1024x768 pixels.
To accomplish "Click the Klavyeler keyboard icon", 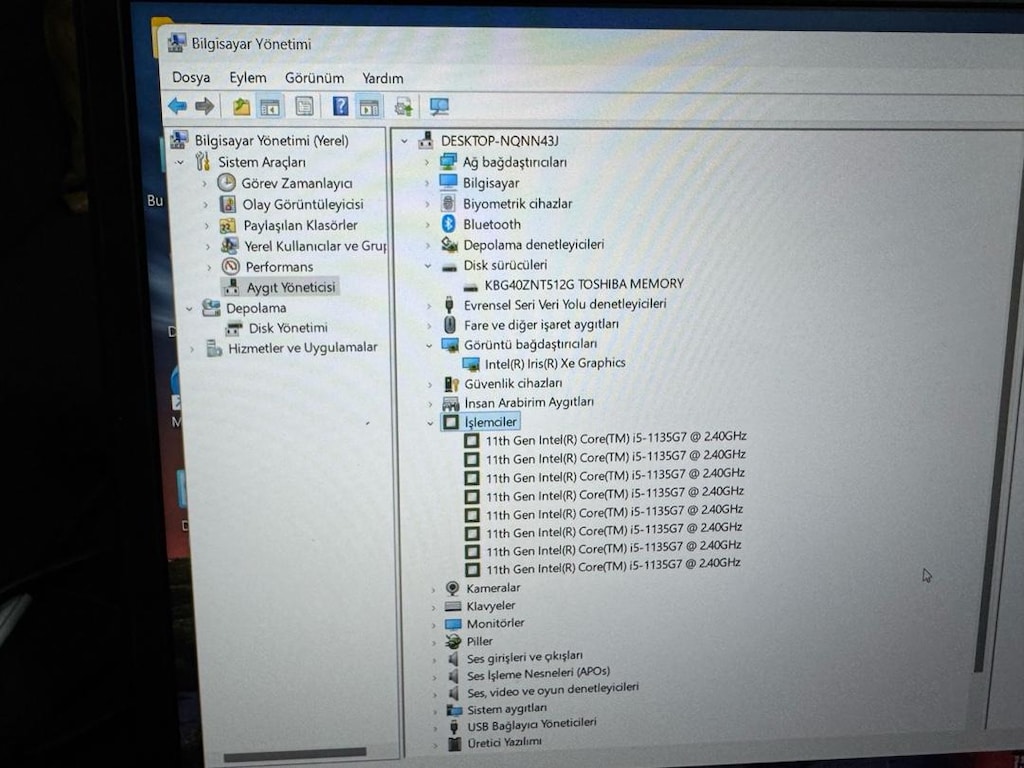I will click(x=453, y=606).
